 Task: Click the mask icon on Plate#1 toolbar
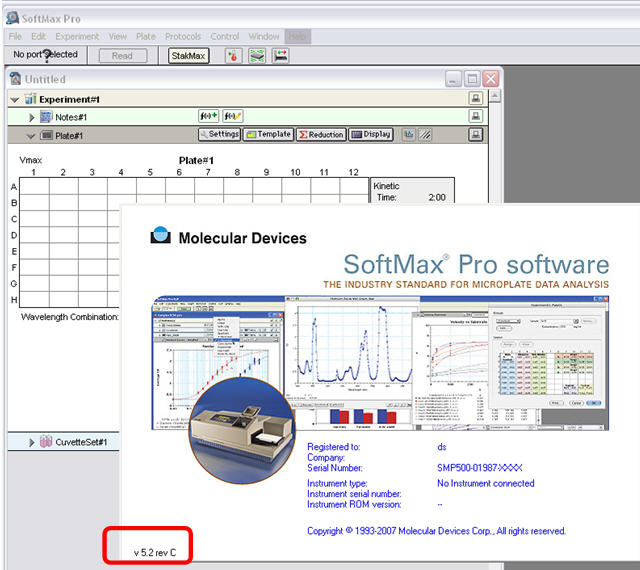click(426, 135)
